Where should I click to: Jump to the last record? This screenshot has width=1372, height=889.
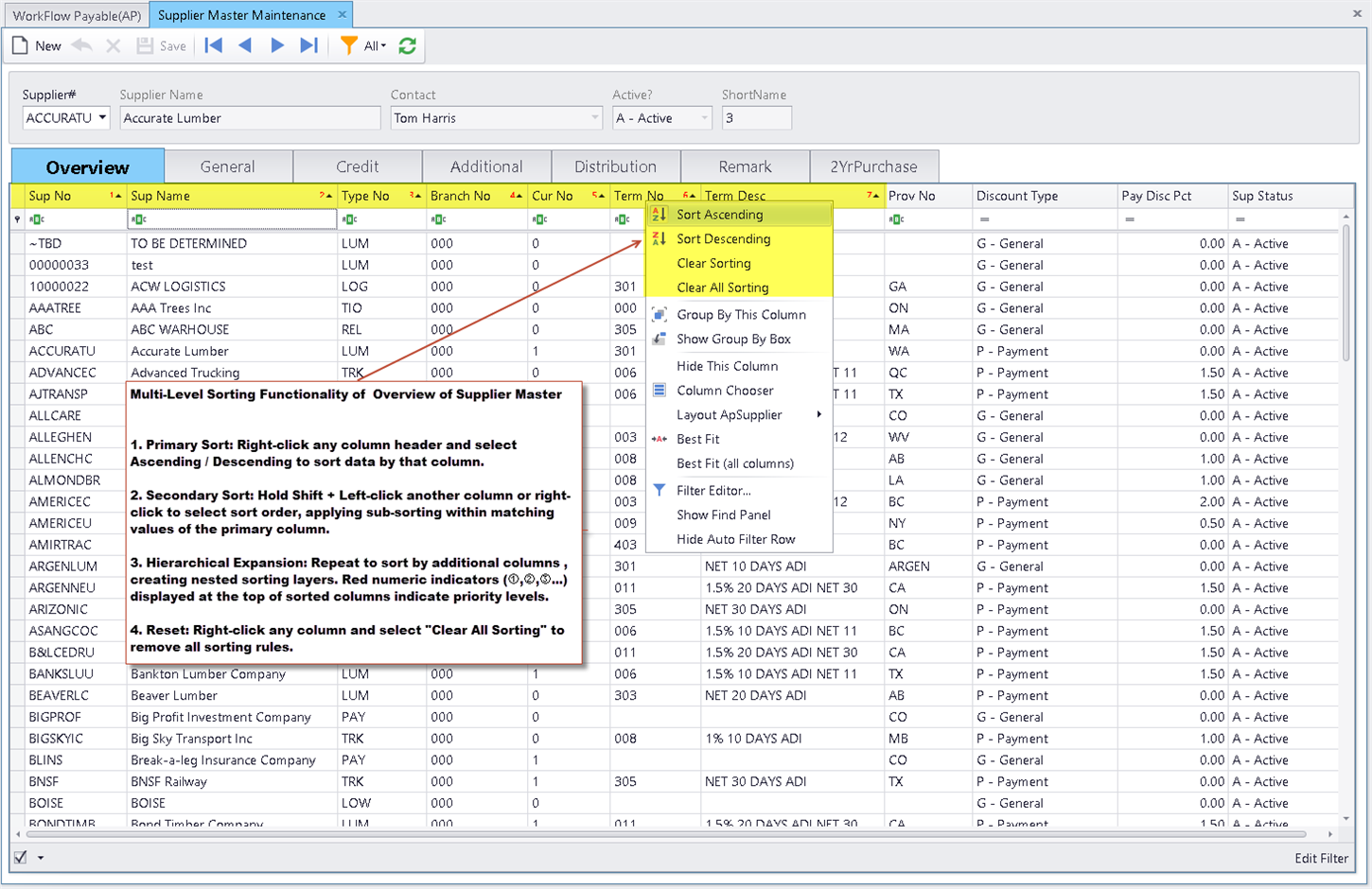[308, 45]
